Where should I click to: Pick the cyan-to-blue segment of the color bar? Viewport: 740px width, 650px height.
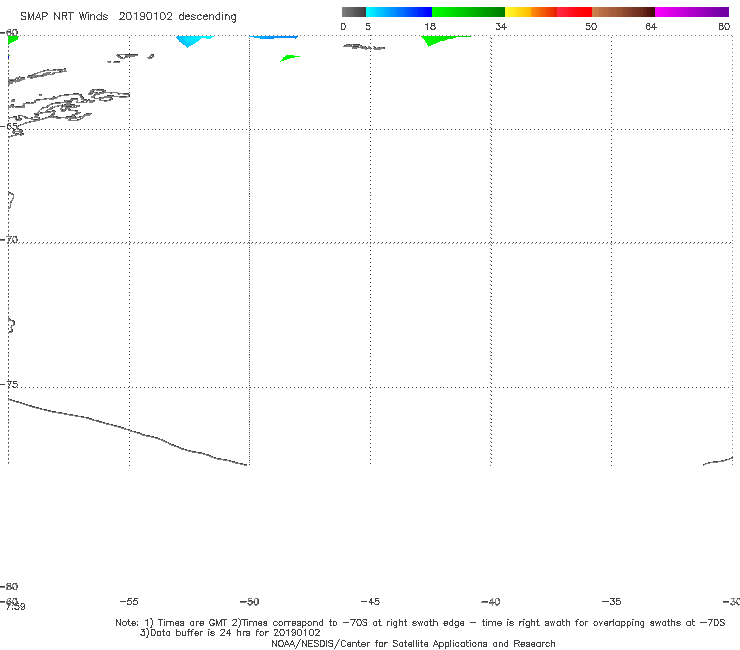pos(399,12)
